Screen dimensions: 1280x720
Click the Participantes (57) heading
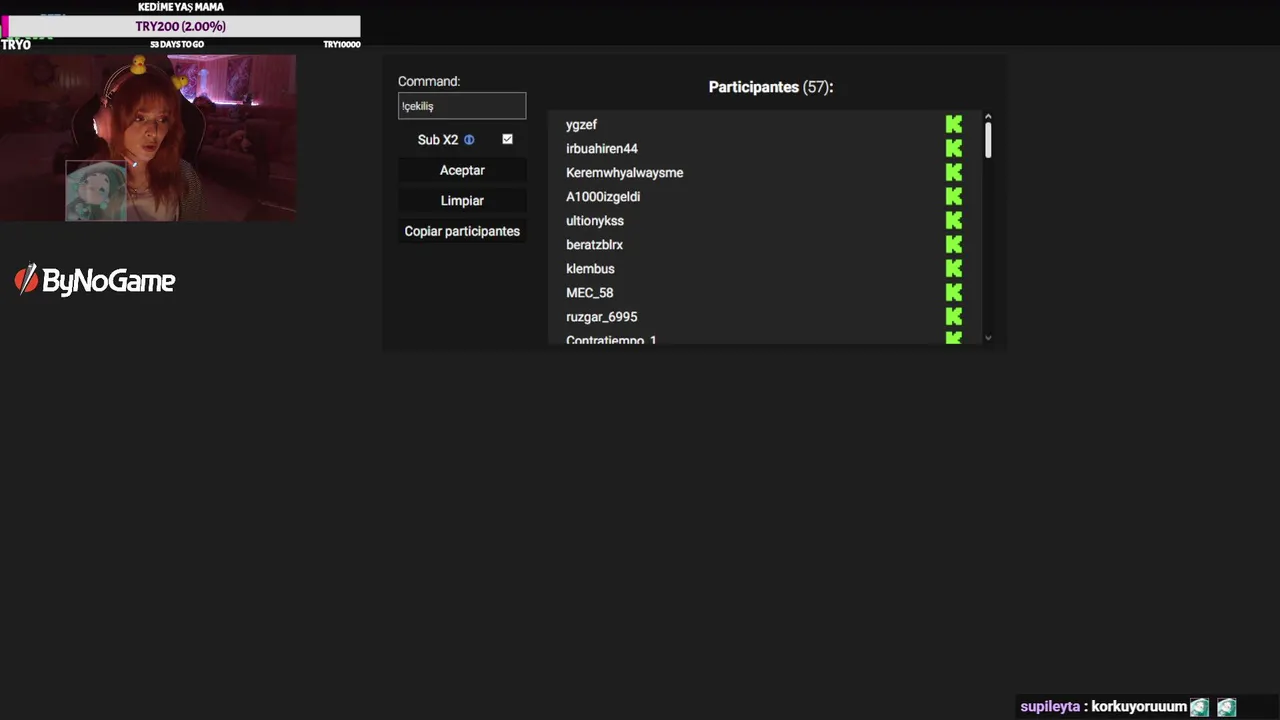[771, 87]
